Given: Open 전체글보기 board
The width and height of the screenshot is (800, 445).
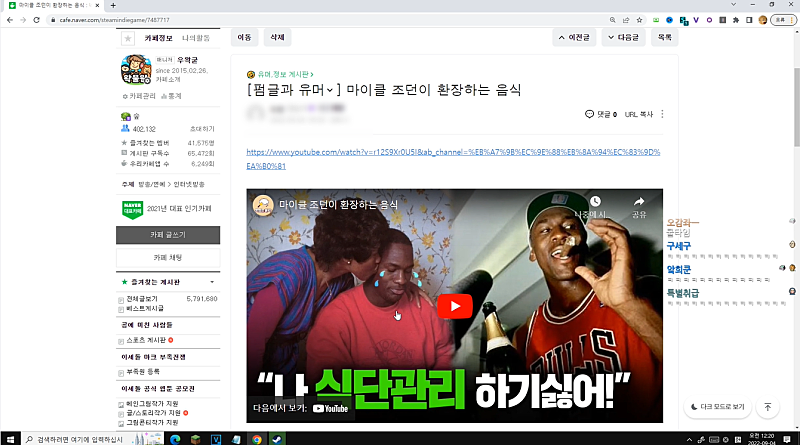Looking at the screenshot, I should coord(142,299).
